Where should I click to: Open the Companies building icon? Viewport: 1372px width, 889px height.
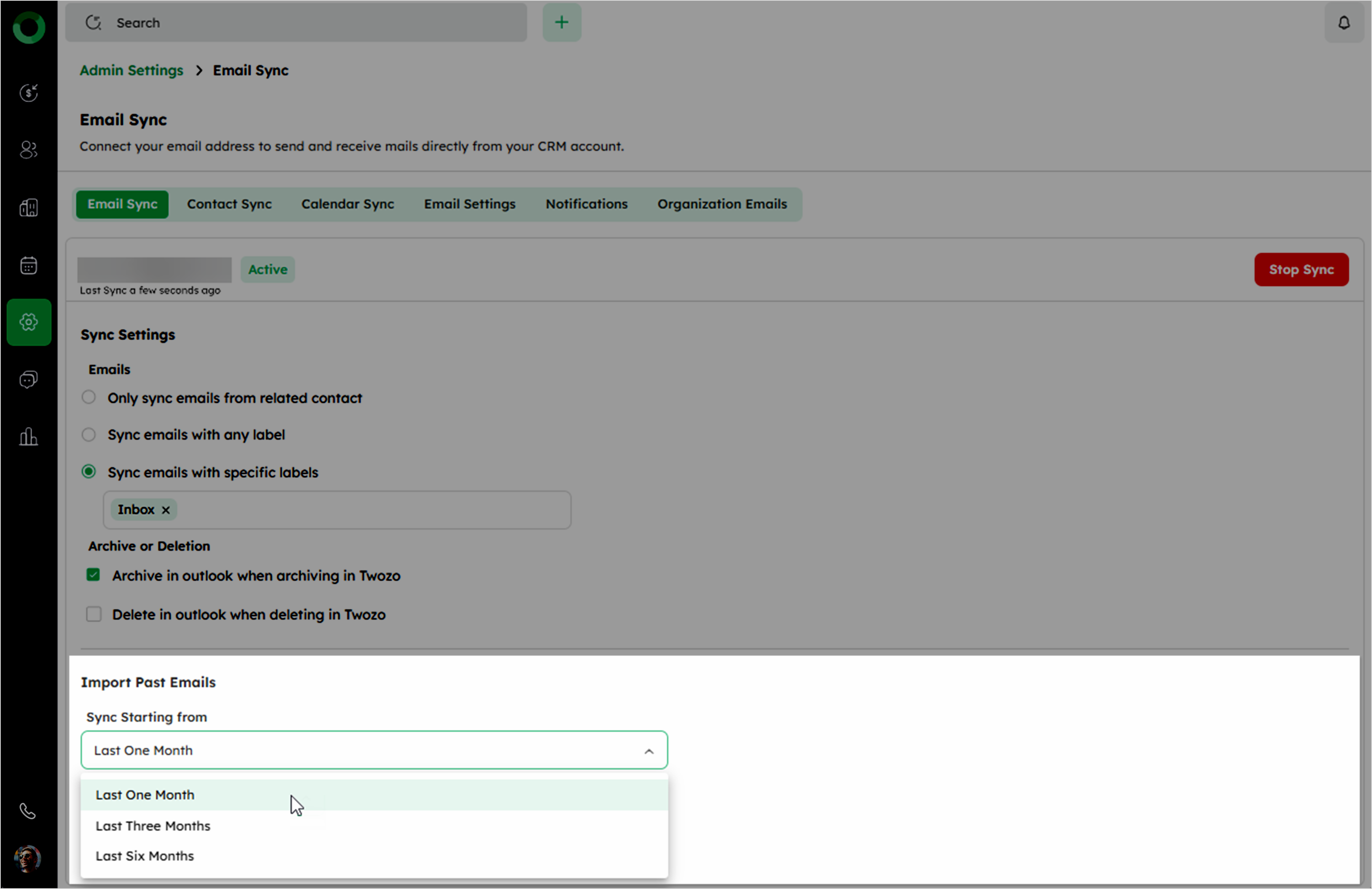tap(28, 207)
